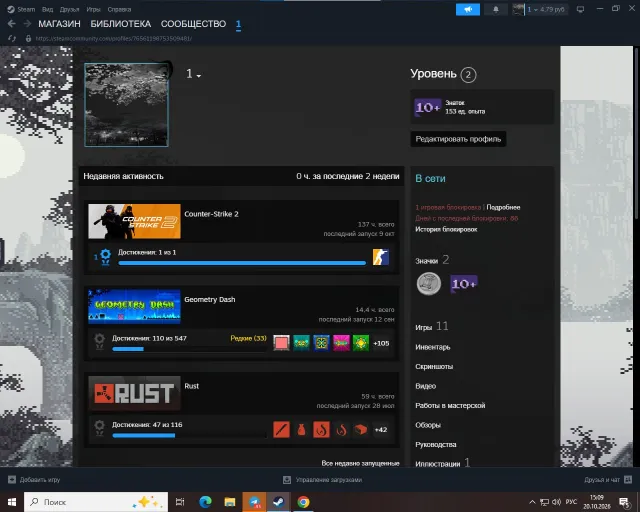Viewport: 640px width, 512px height.
Task: Open the Редкие (33) rare achievements link
Action: [x=248, y=338]
